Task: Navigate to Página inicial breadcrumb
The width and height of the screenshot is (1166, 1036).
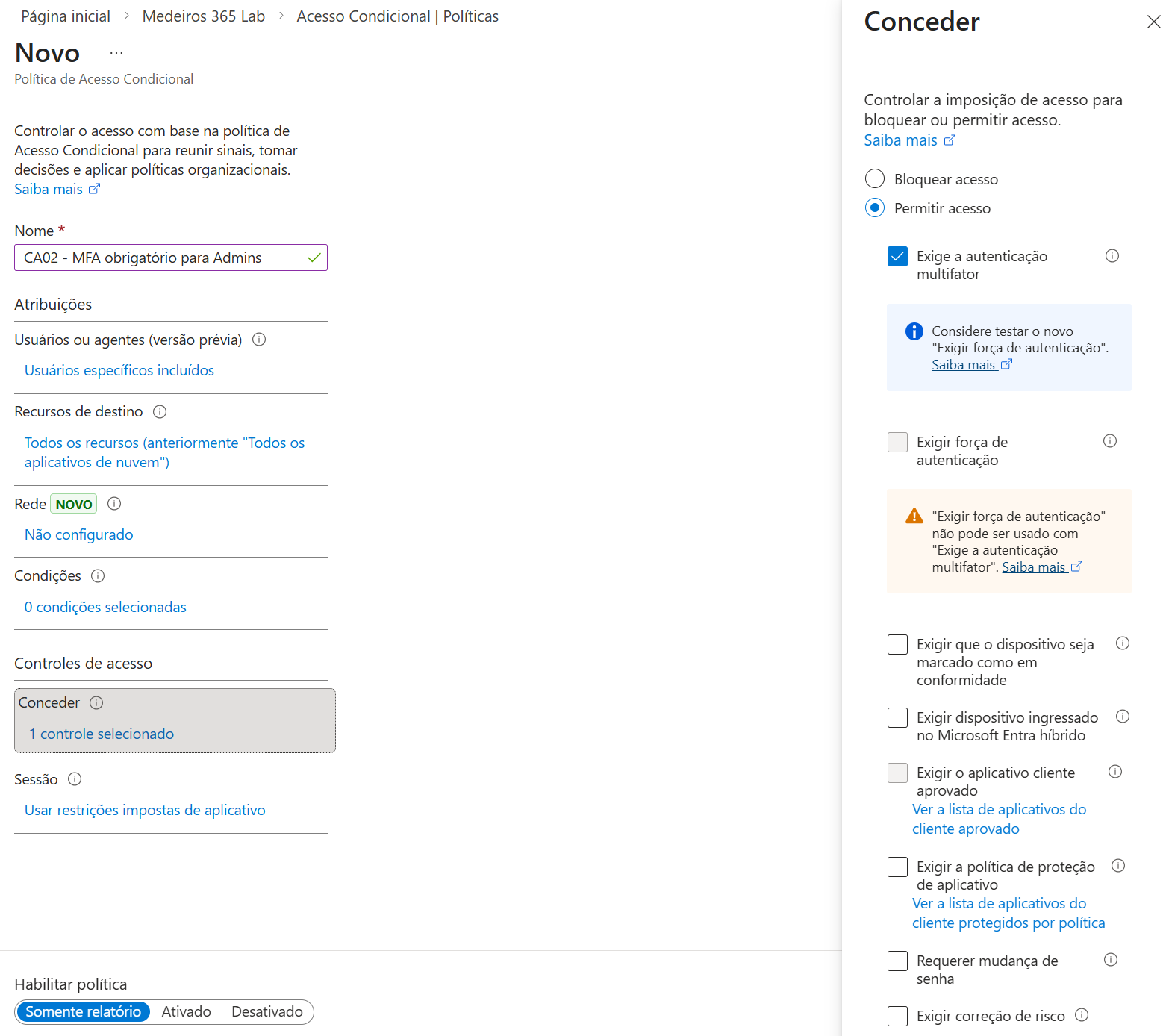Action: point(66,16)
